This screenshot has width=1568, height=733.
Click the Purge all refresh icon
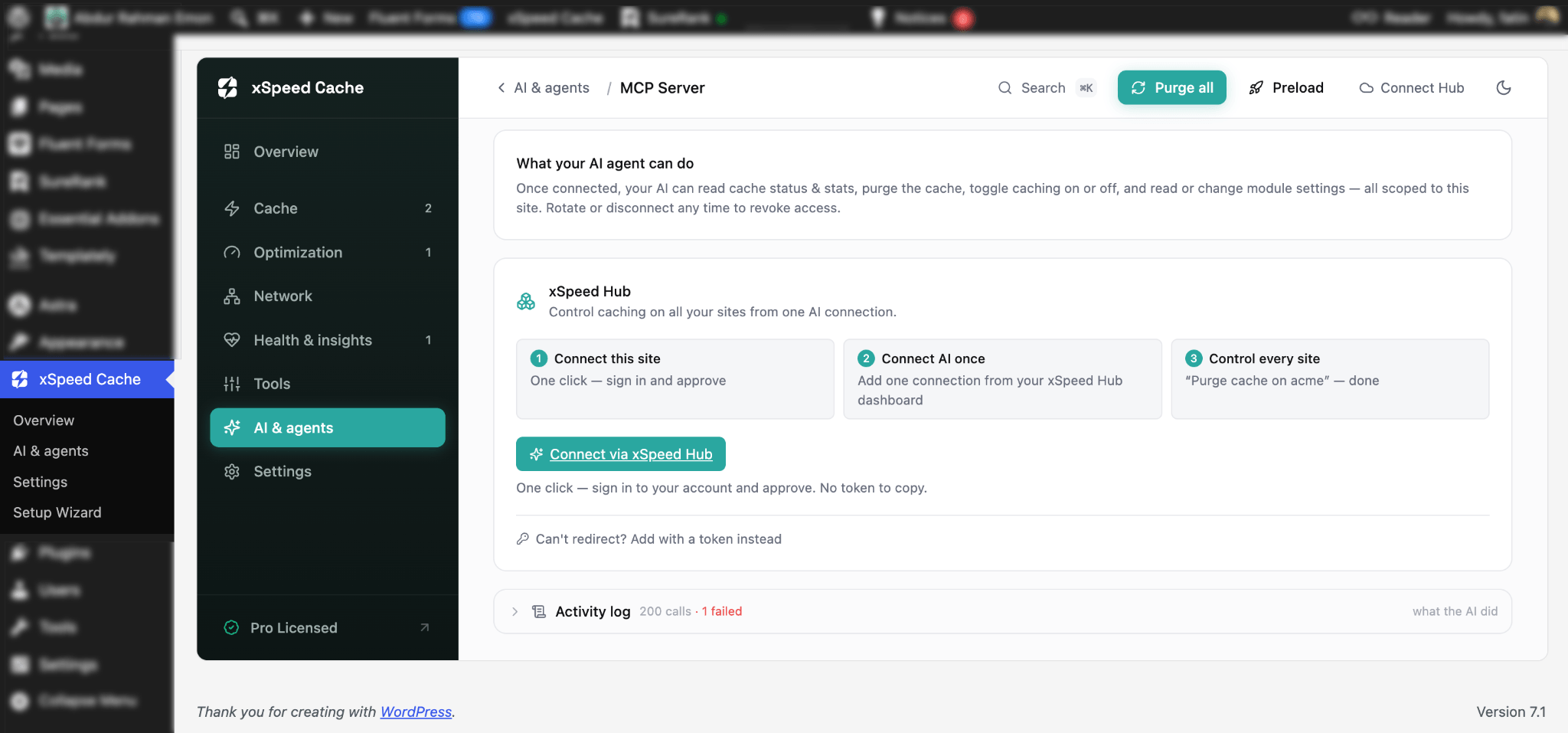point(1138,88)
